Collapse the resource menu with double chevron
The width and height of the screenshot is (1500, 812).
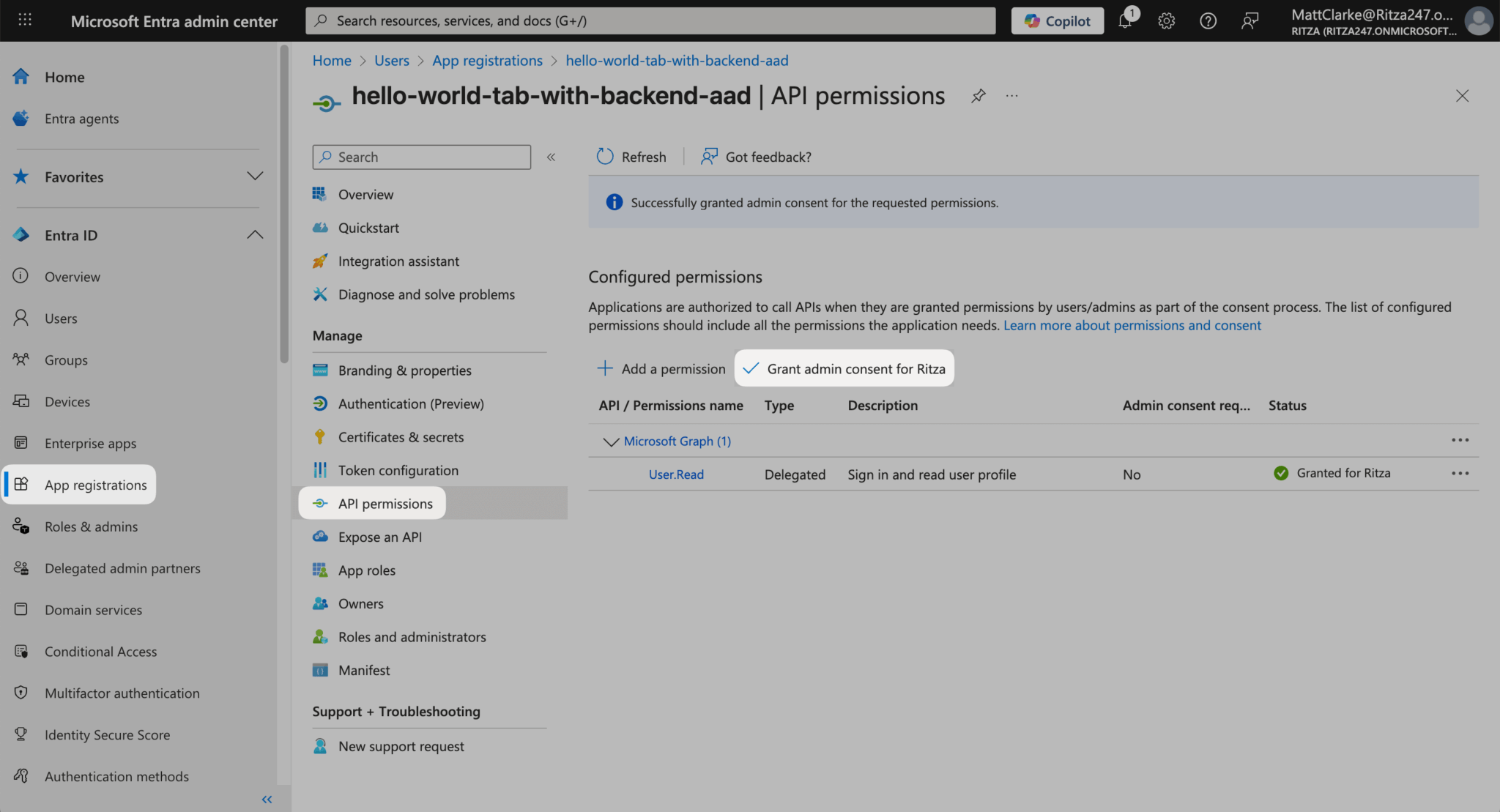pos(551,157)
